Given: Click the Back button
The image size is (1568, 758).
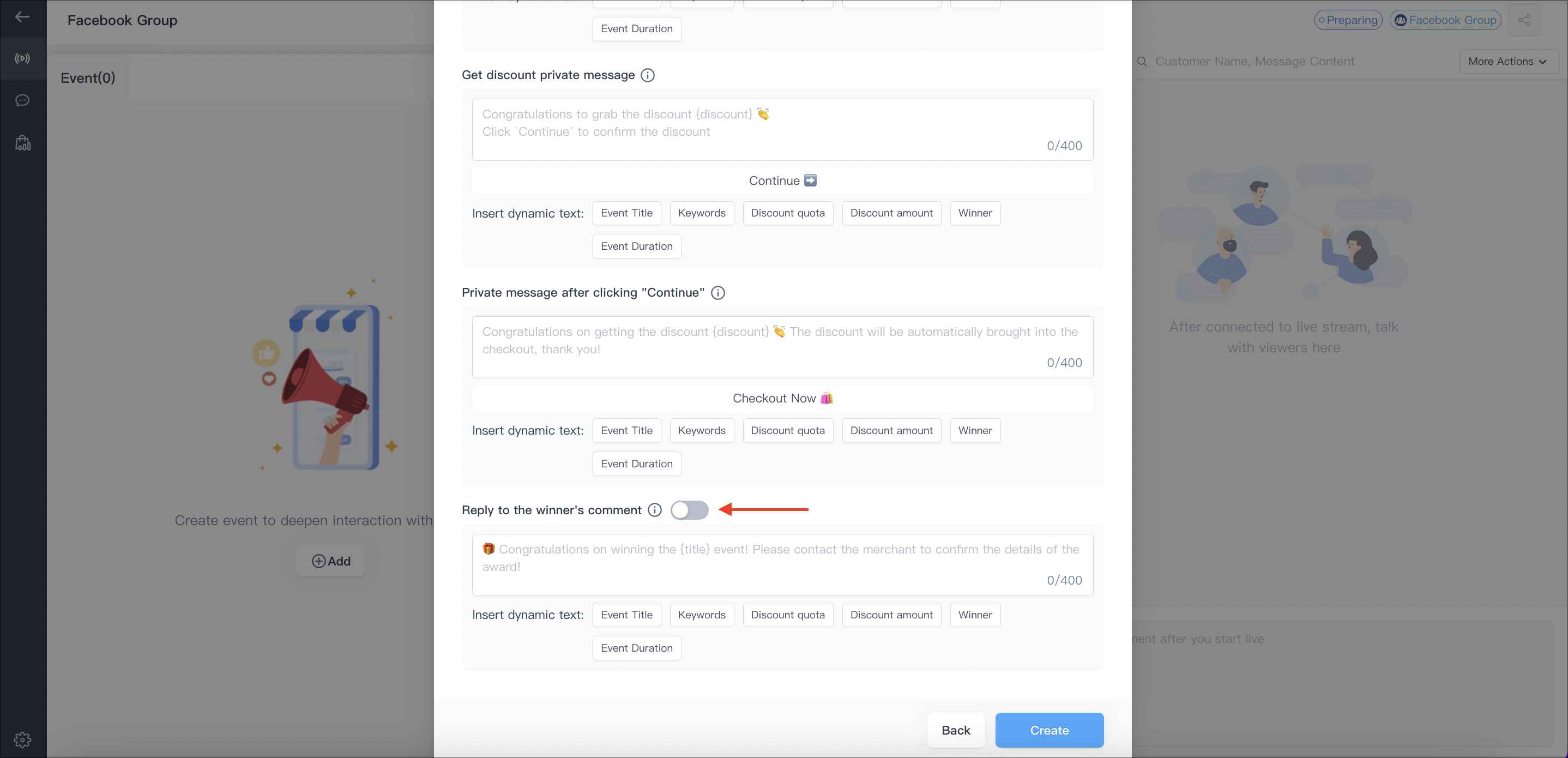Looking at the screenshot, I should pyautogui.click(x=956, y=730).
